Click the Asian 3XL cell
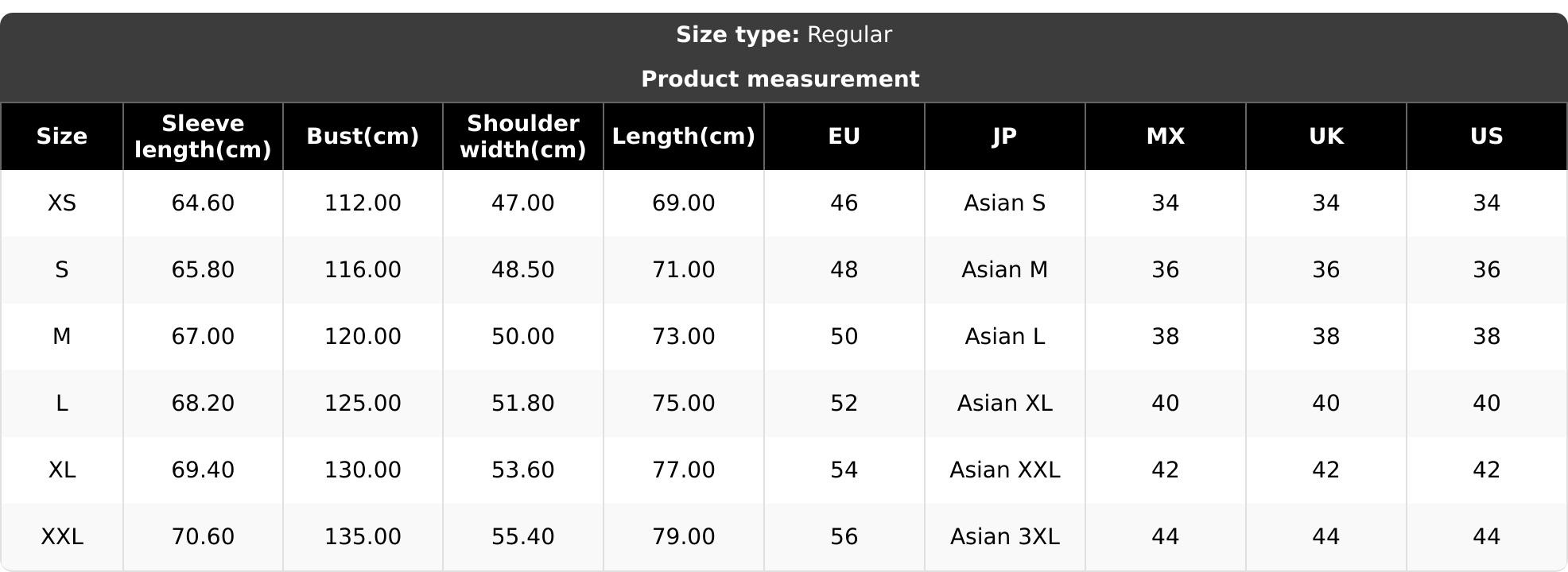 (x=1005, y=537)
